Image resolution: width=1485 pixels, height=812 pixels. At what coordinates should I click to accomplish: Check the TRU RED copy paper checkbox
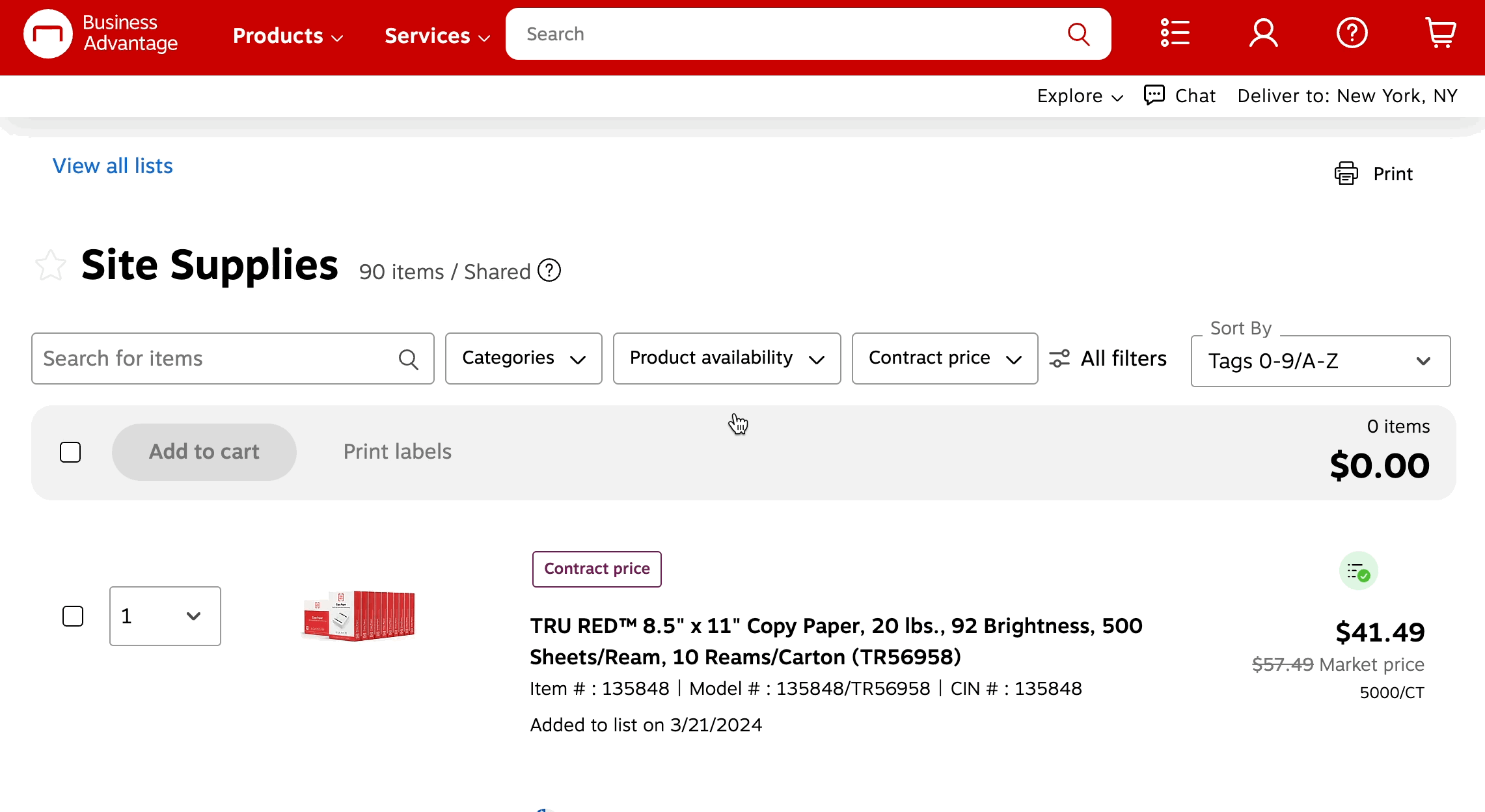click(x=73, y=616)
